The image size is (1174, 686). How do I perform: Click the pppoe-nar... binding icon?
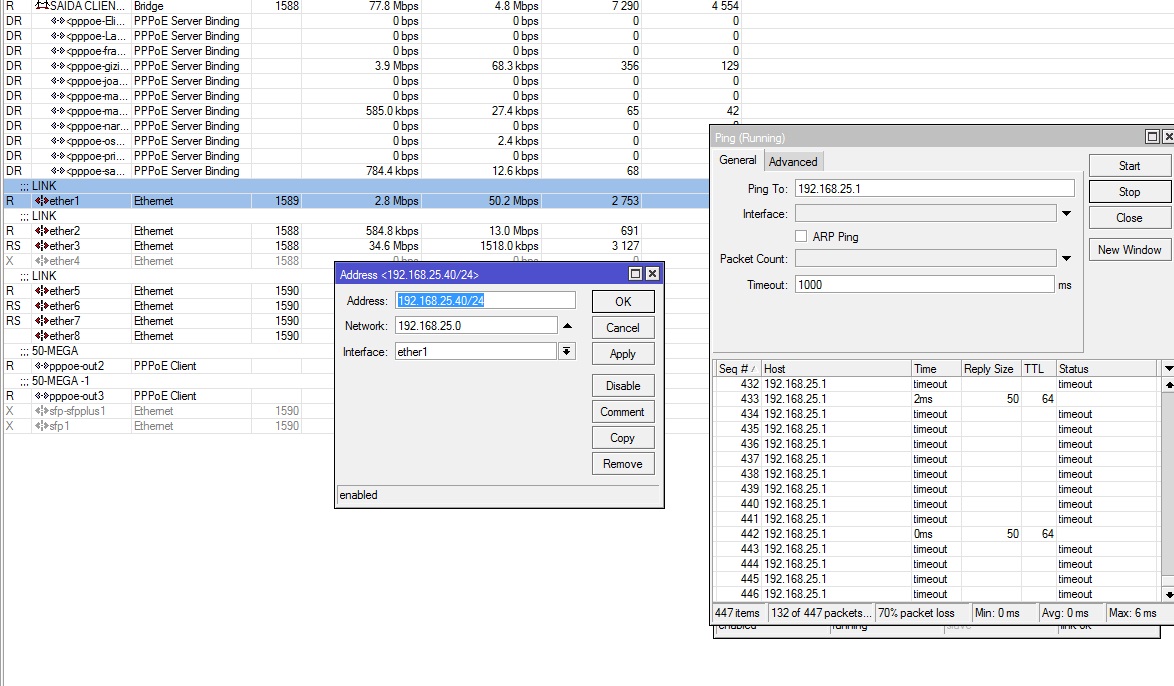[58, 126]
